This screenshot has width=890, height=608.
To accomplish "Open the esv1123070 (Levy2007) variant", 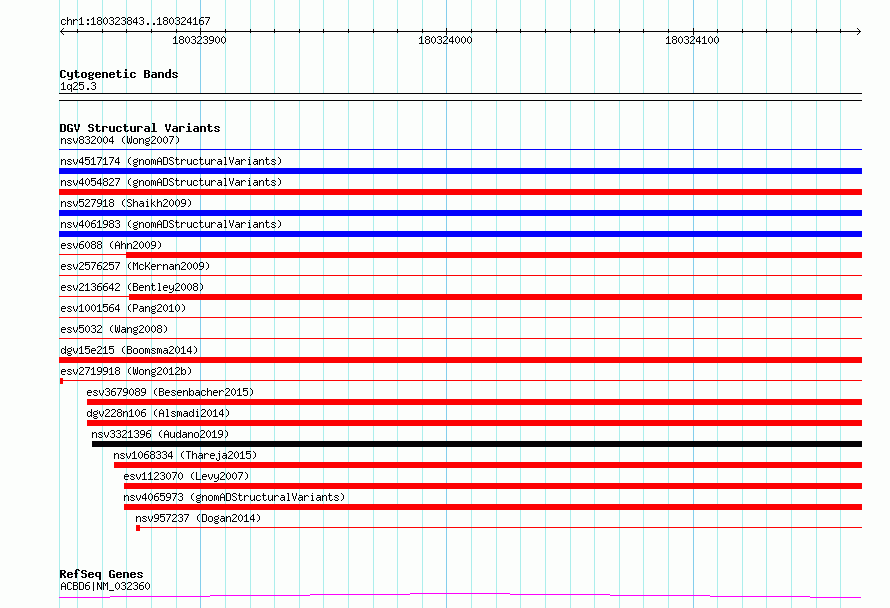I will 186,476.
